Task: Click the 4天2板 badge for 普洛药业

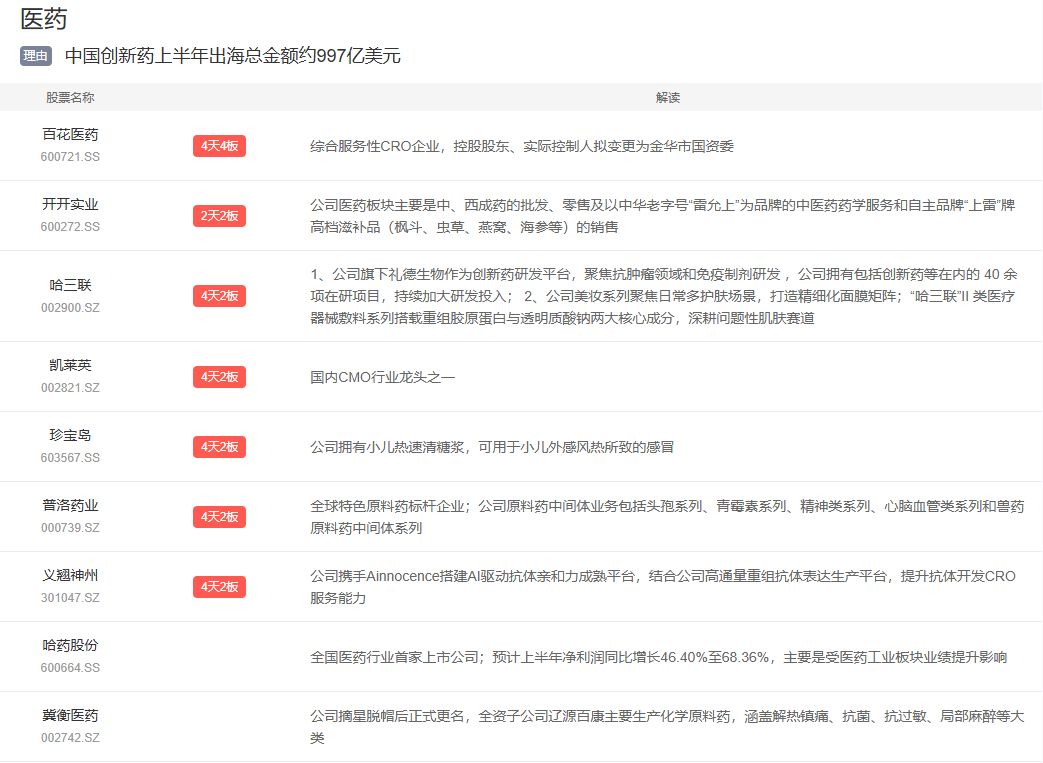Action: 220,517
